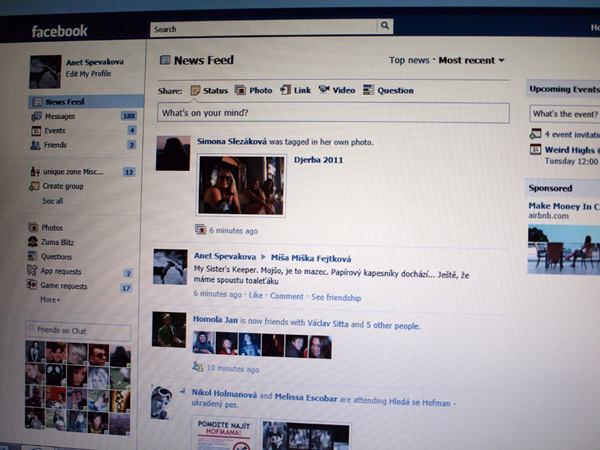Image resolution: width=600 pixels, height=450 pixels.
Task: Click the 188 messages count badge
Action: pyautogui.click(x=129, y=116)
